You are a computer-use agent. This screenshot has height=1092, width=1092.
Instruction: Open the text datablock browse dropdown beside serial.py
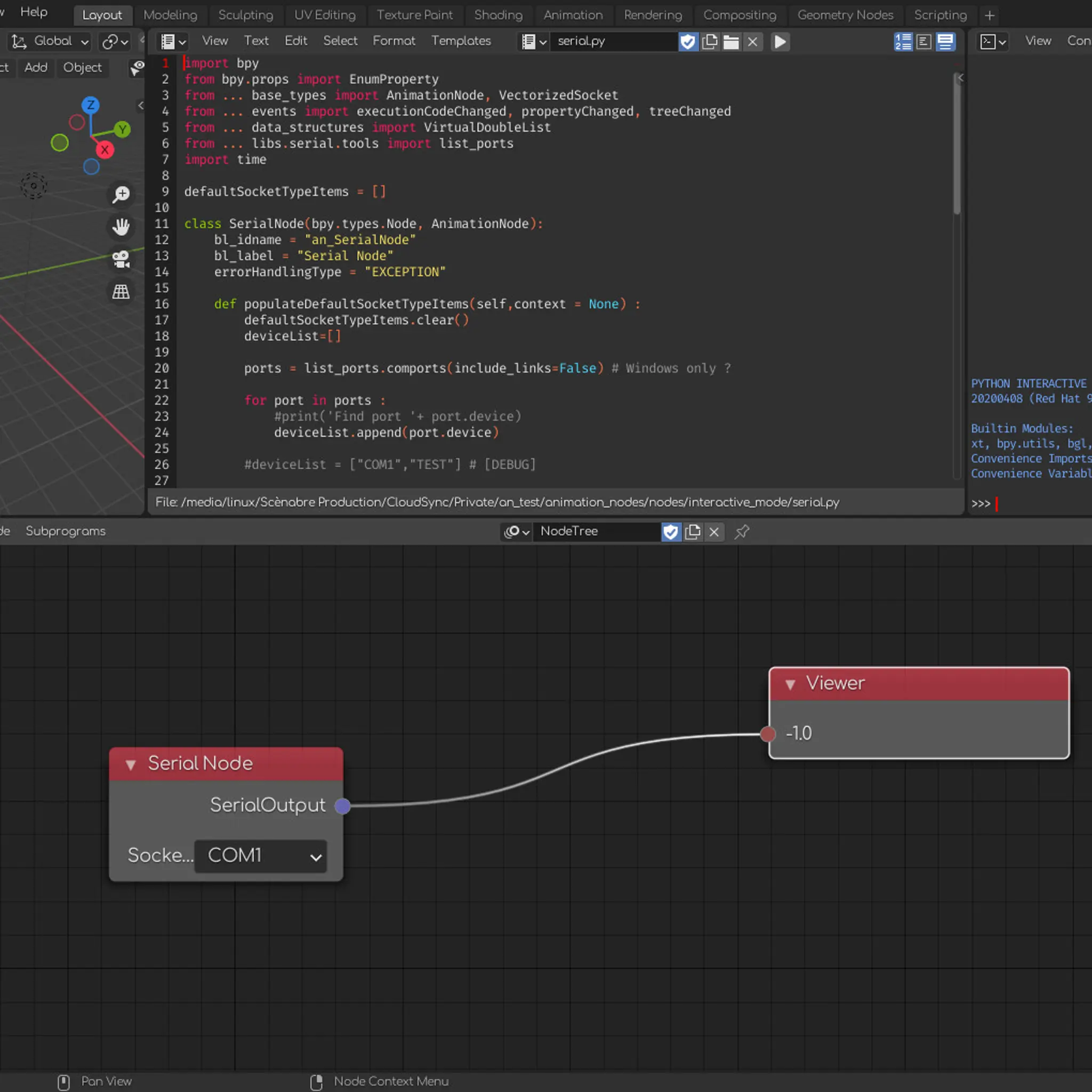tap(534, 41)
